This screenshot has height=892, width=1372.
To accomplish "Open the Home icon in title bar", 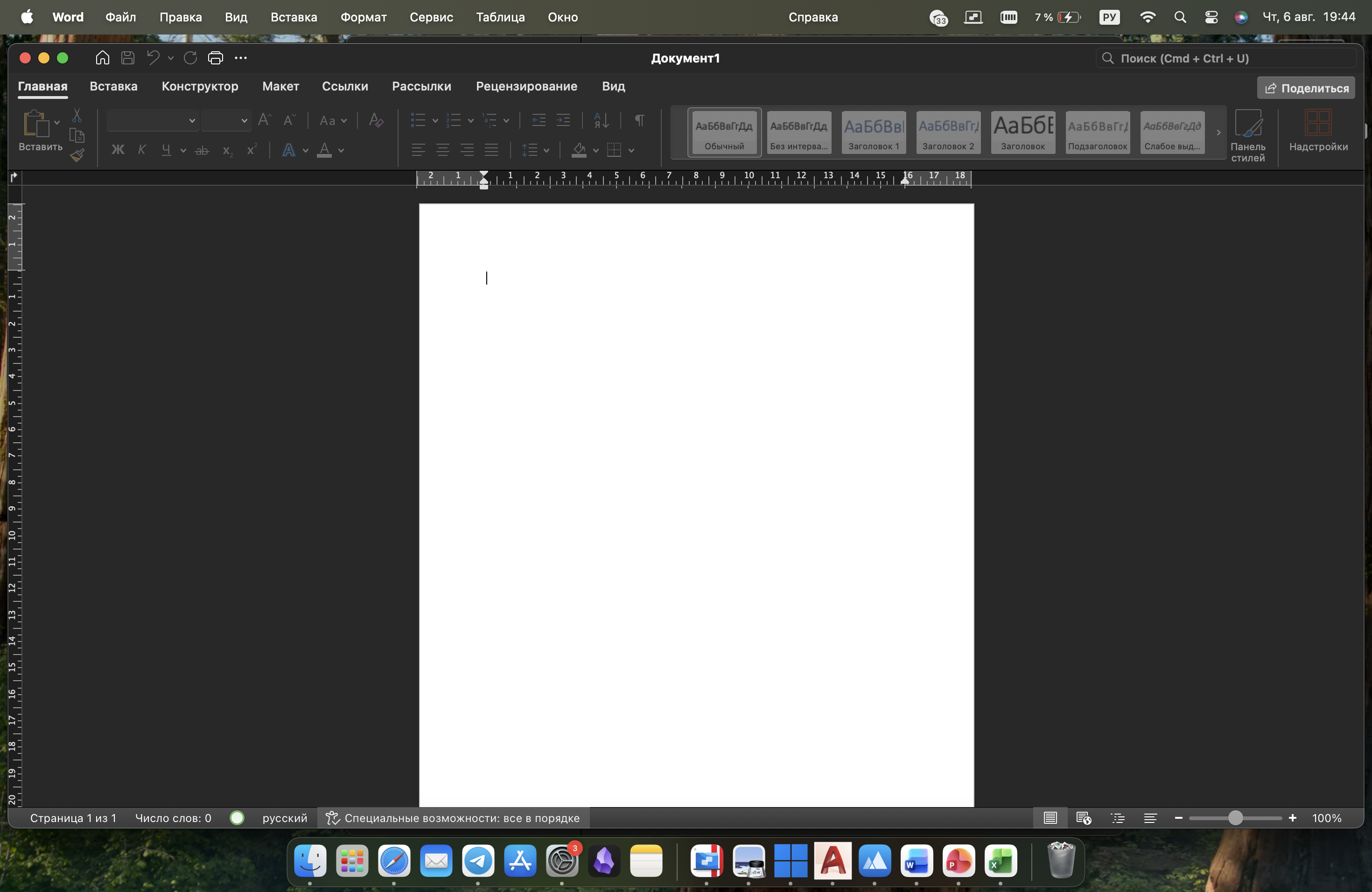I will click(102, 58).
